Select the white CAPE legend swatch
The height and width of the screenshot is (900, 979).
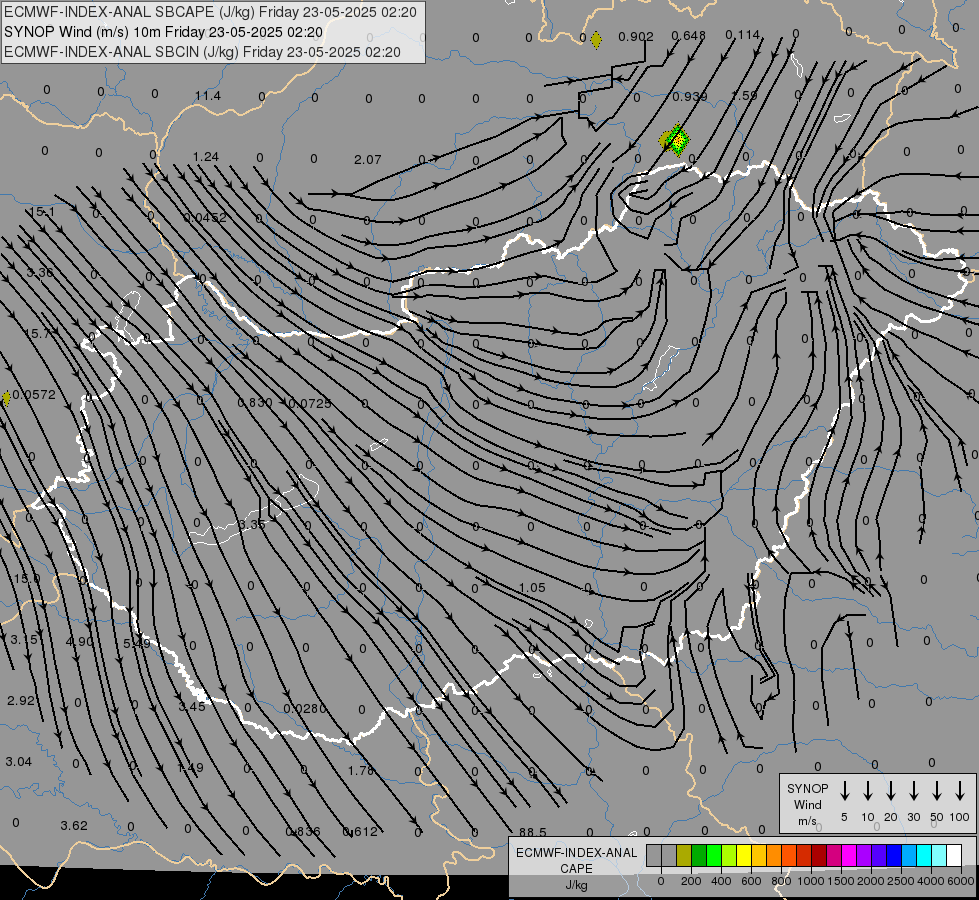coord(954,855)
